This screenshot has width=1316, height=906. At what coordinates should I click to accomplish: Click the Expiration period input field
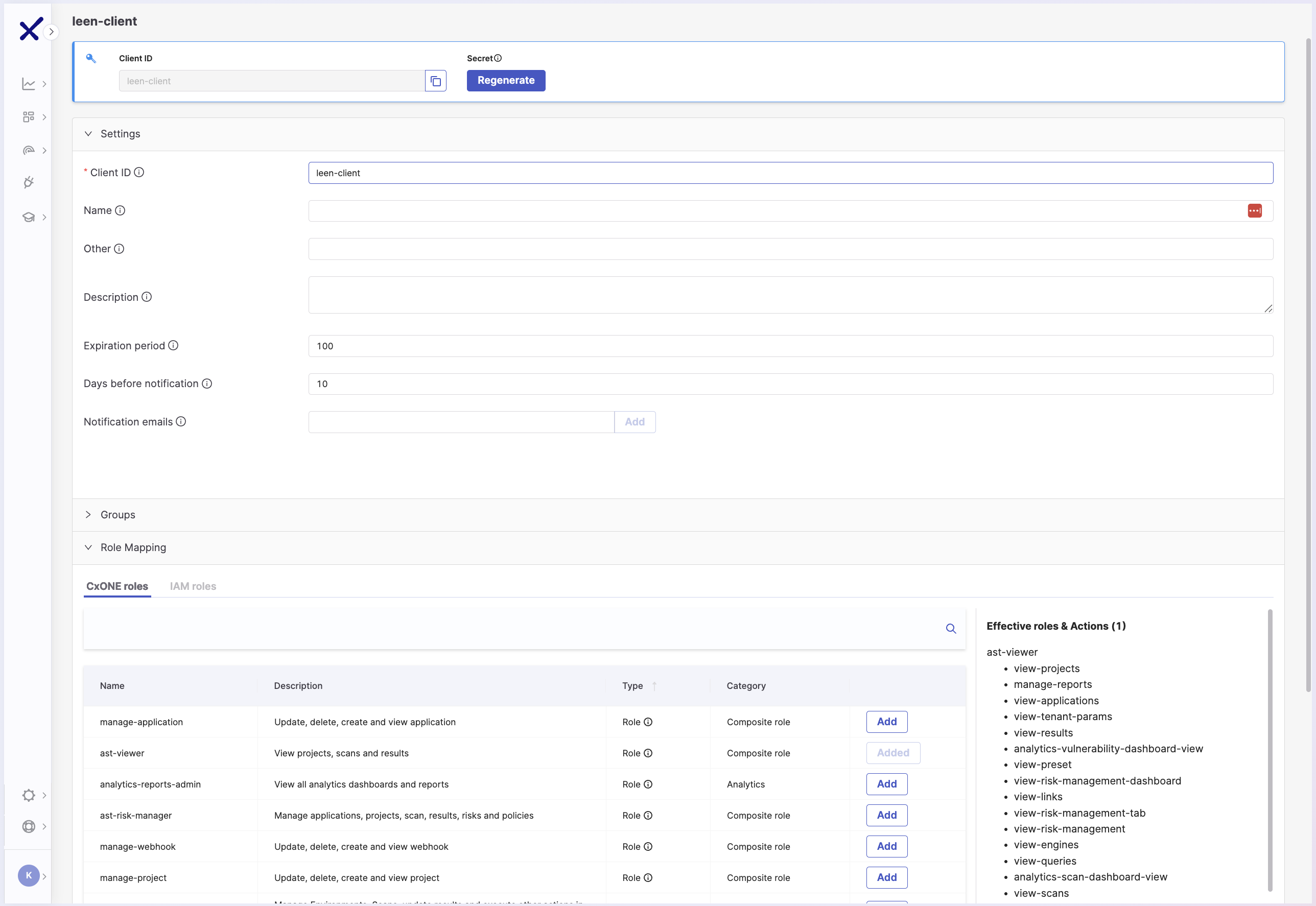coord(790,346)
